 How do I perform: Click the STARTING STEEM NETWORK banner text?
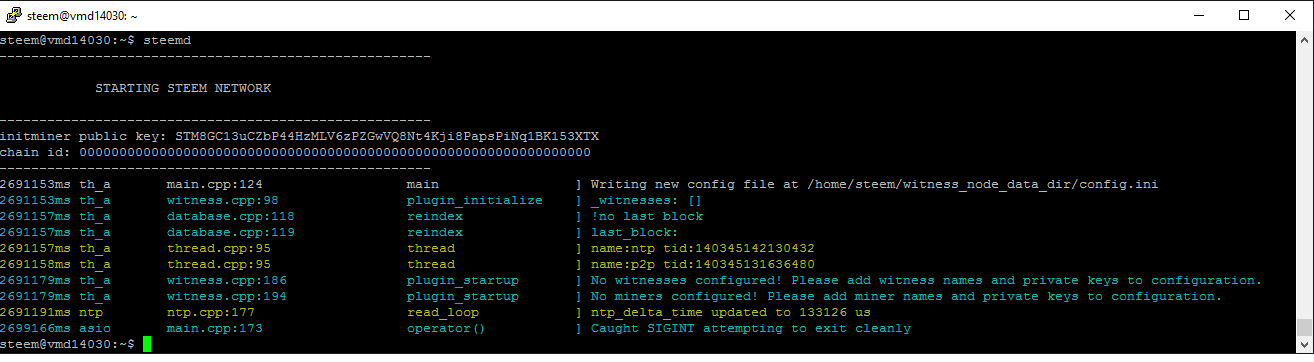pyautogui.click(x=183, y=88)
